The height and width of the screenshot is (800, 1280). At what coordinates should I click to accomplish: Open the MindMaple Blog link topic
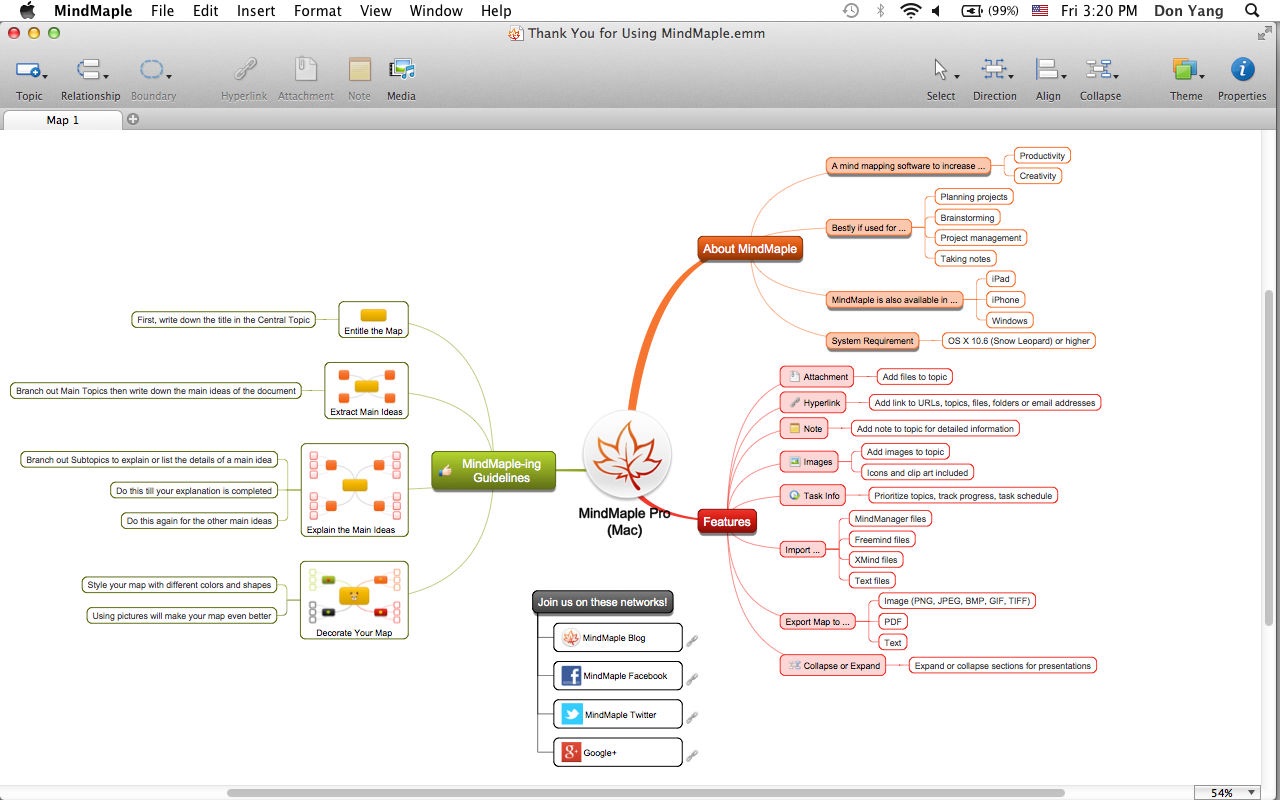pyautogui.click(x=618, y=638)
